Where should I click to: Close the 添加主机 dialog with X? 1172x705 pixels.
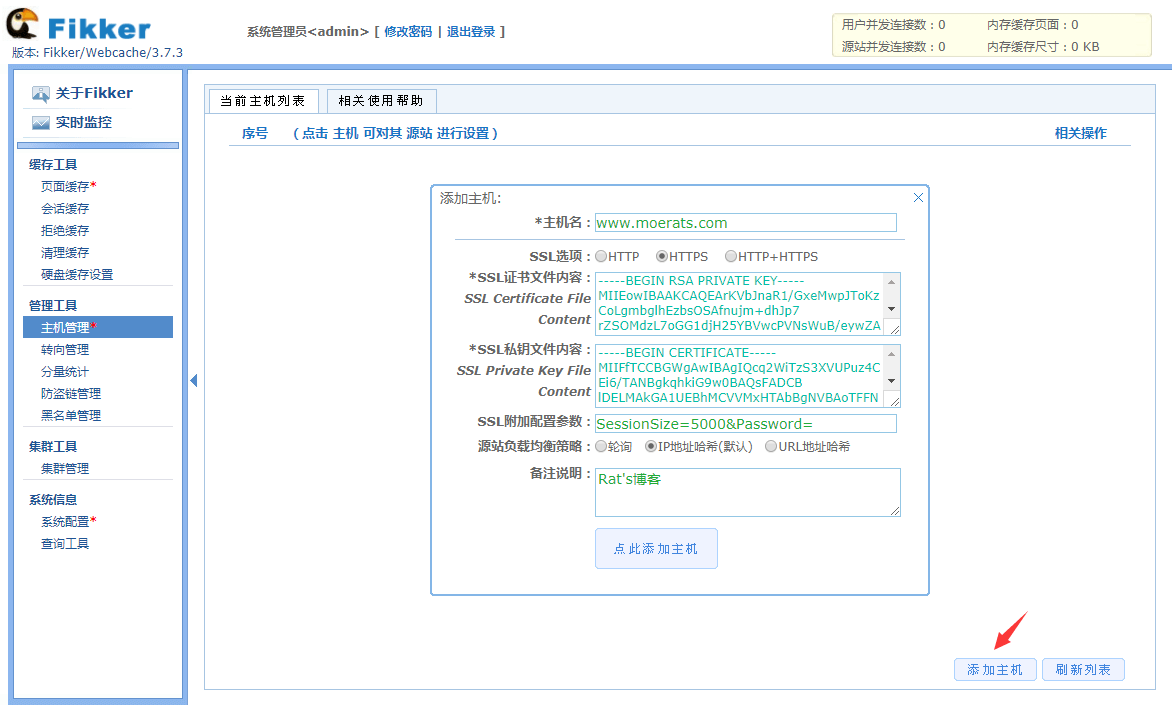pos(918,198)
